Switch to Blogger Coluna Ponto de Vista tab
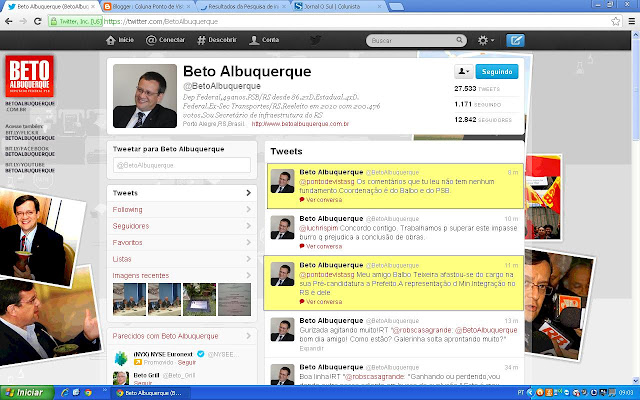This screenshot has height=400, width=640. click(x=147, y=7)
